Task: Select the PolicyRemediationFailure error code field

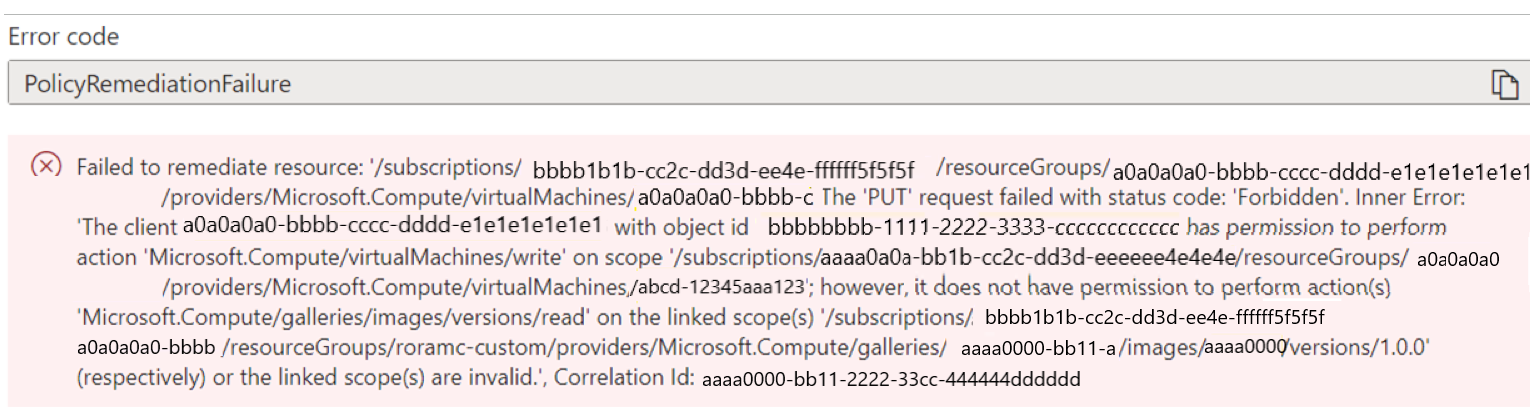Action: pos(768,84)
